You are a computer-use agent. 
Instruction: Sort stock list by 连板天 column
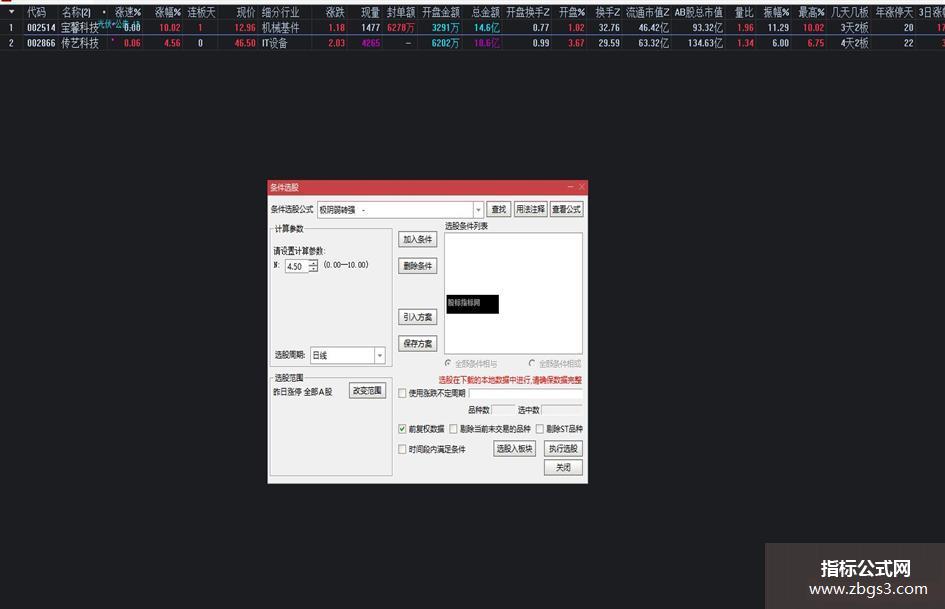(201, 12)
